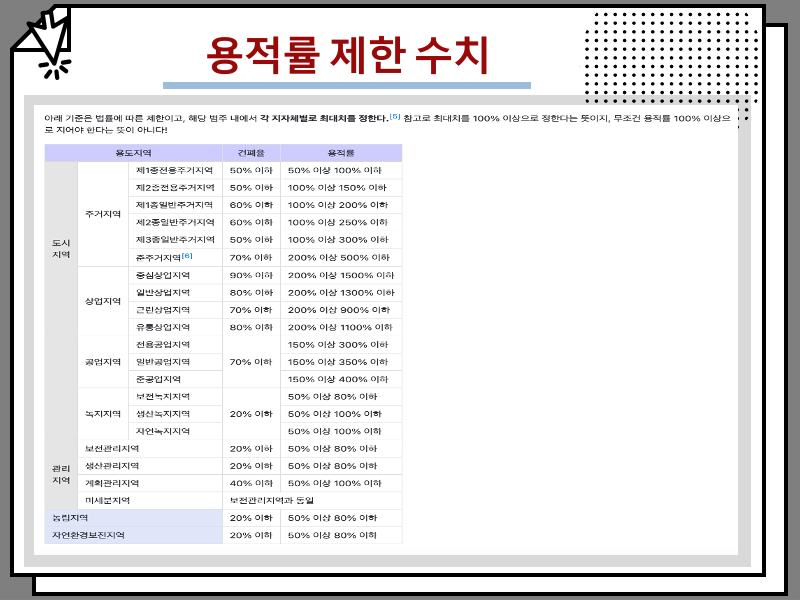
Task: Select the '유통상업지역' row label
Action: point(163,327)
